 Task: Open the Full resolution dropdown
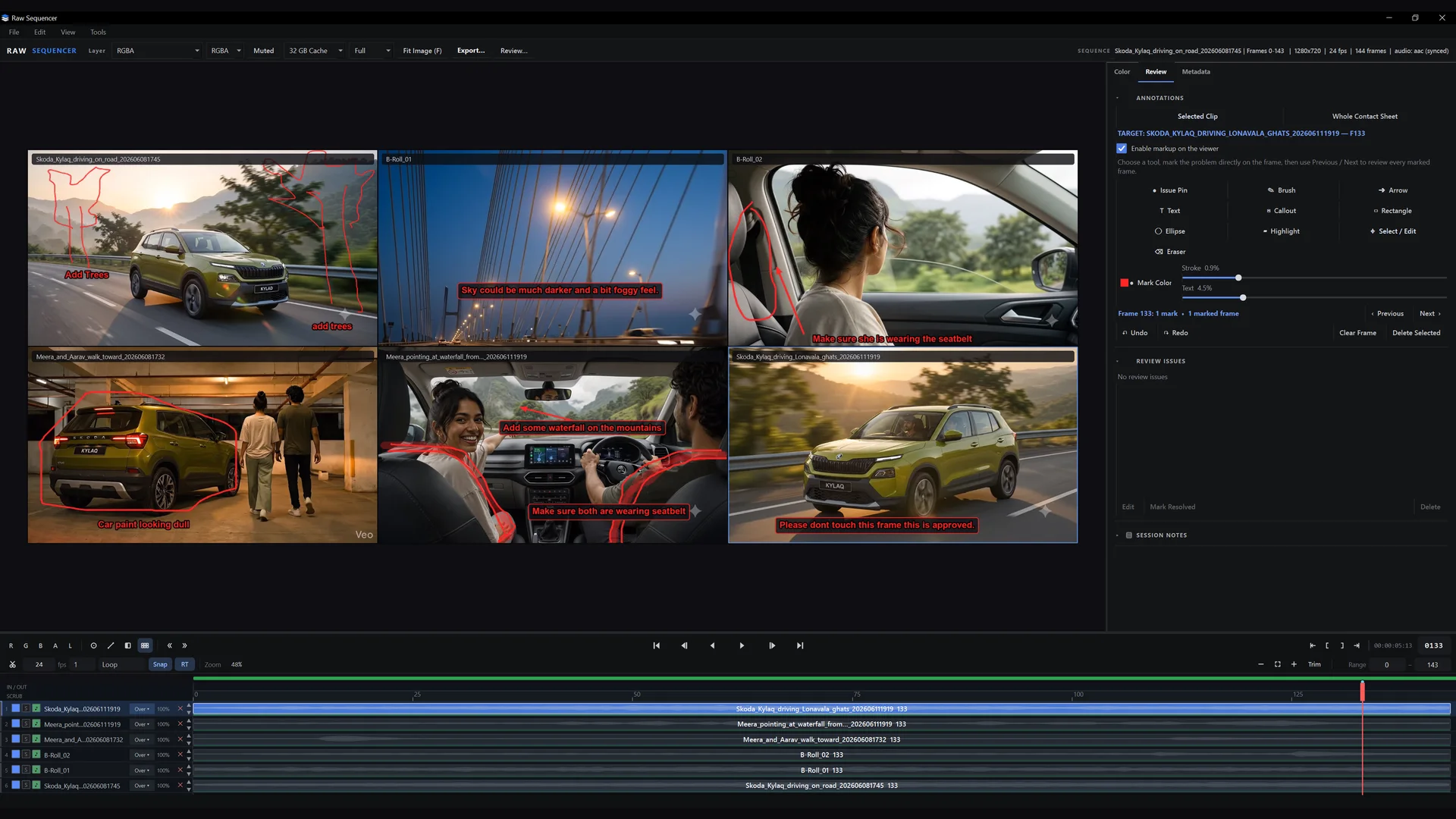[x=372, y=51]
